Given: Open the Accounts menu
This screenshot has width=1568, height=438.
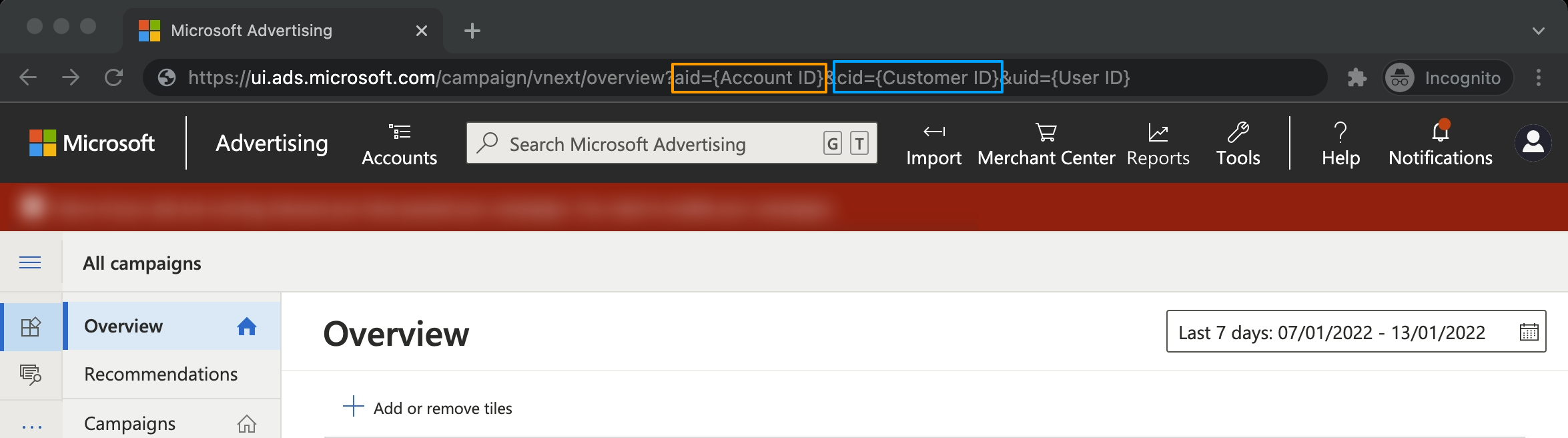Looking at the screenshot, I should [399, 144].
